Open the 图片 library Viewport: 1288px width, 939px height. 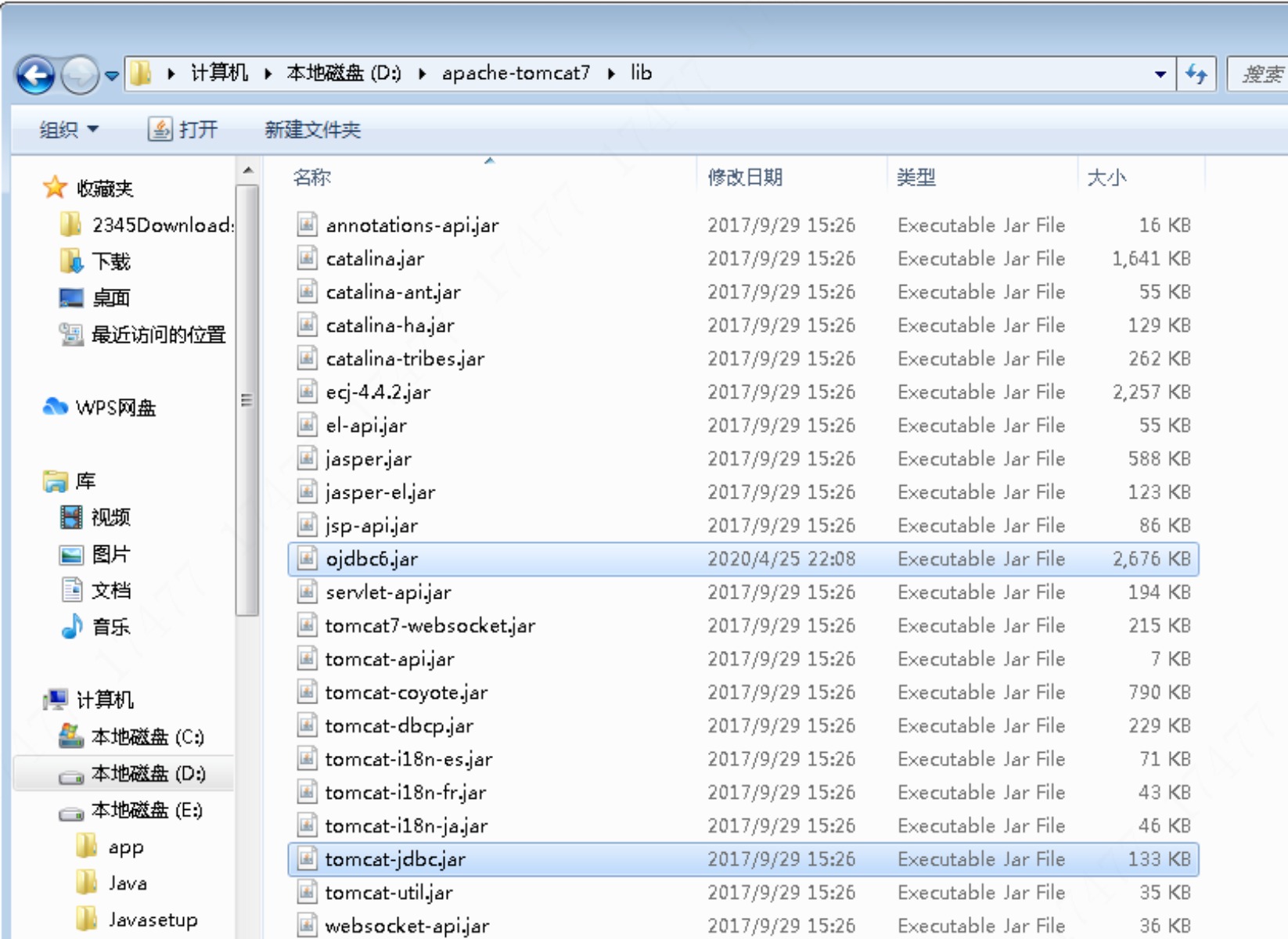click(95, 555)
